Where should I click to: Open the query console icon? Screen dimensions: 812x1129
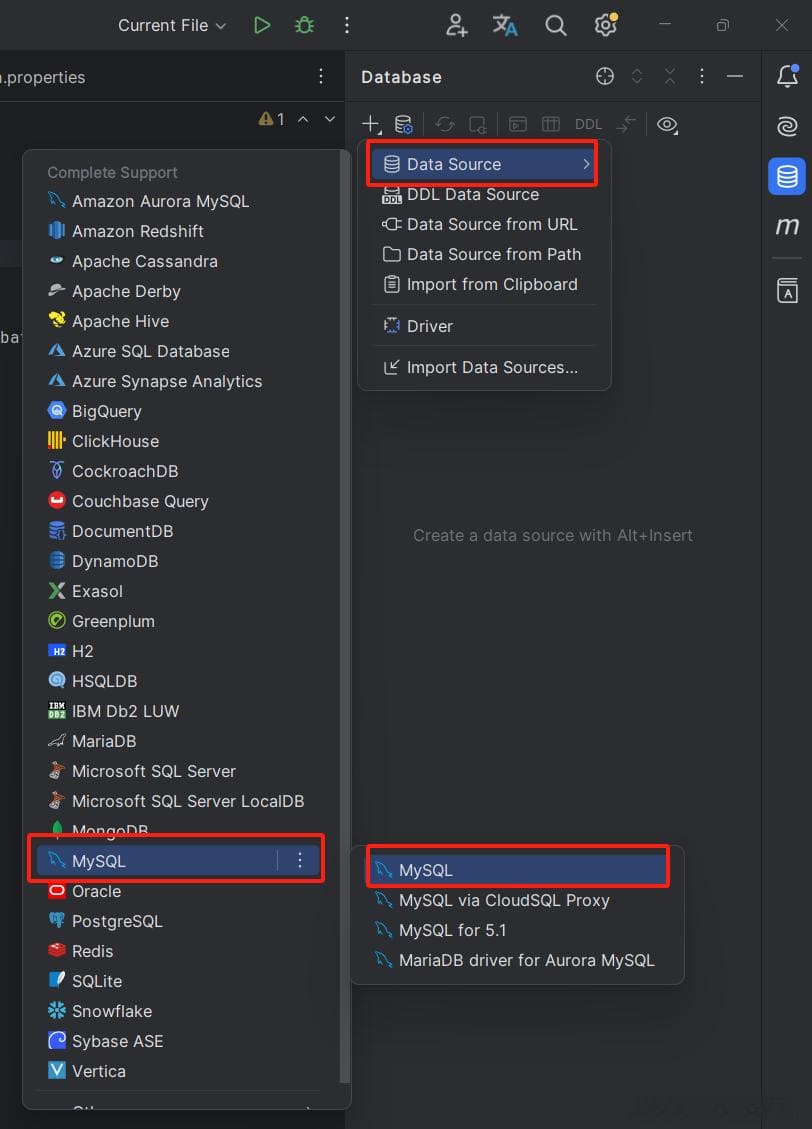click(518, 125)
